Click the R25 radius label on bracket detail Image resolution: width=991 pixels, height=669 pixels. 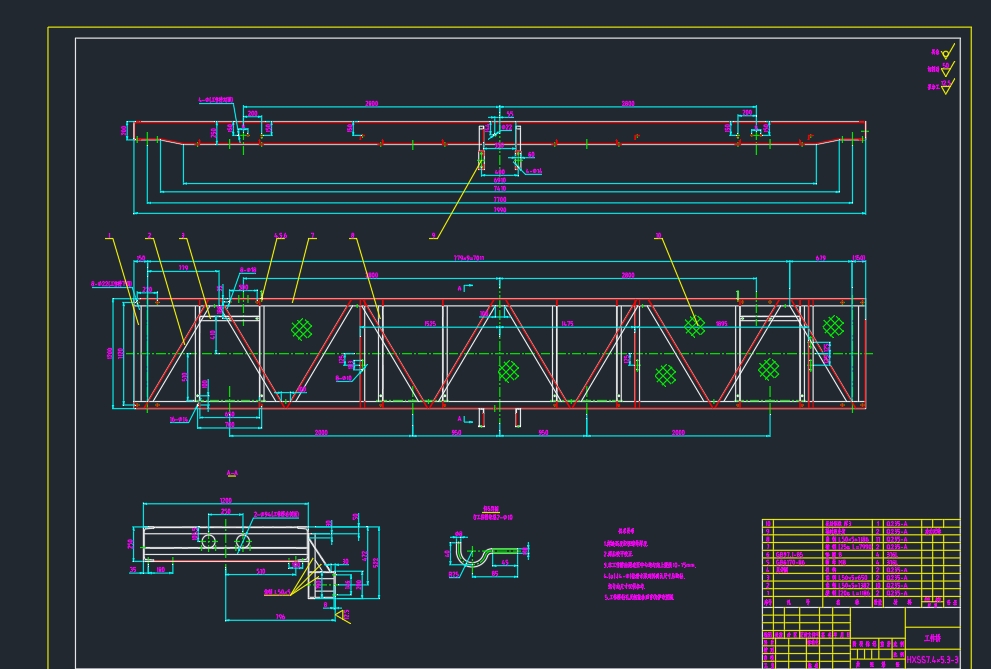pyautogui.click(x=454, y=574)
